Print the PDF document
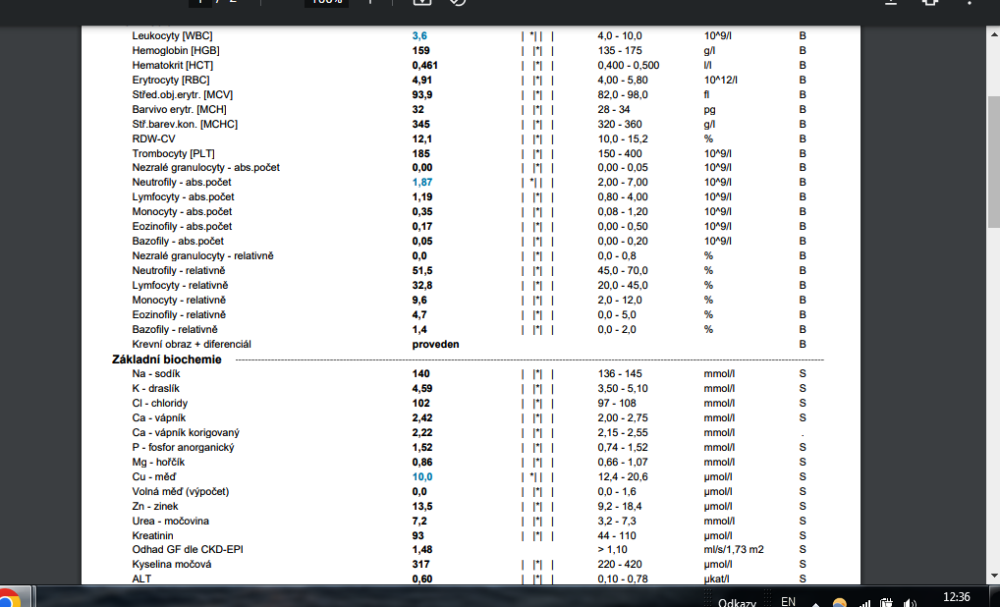This screenshot has height=607, width=1000. [x=930, y=3]
